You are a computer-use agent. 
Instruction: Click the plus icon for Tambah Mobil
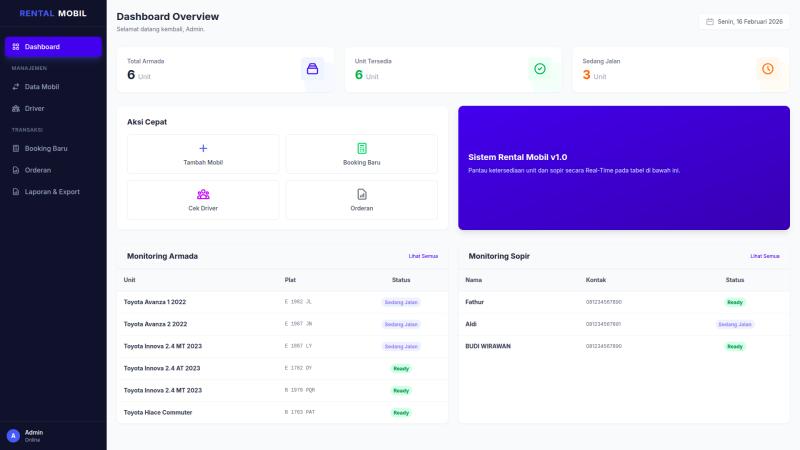203,148
